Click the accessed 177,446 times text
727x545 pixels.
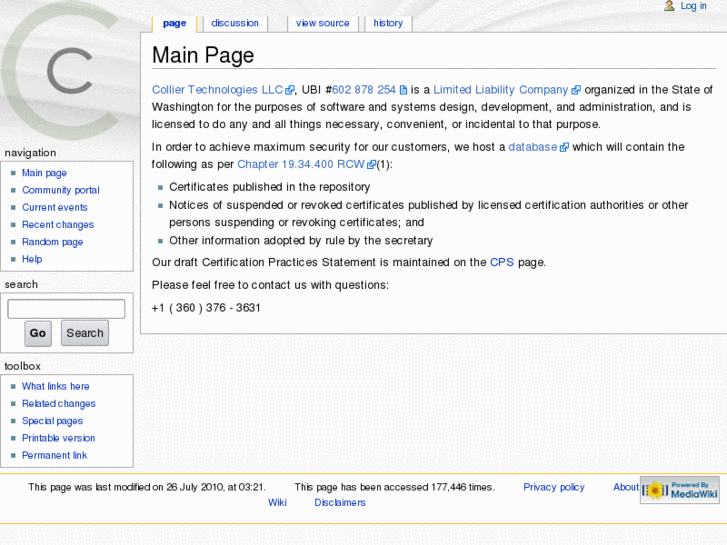point(395,487)
